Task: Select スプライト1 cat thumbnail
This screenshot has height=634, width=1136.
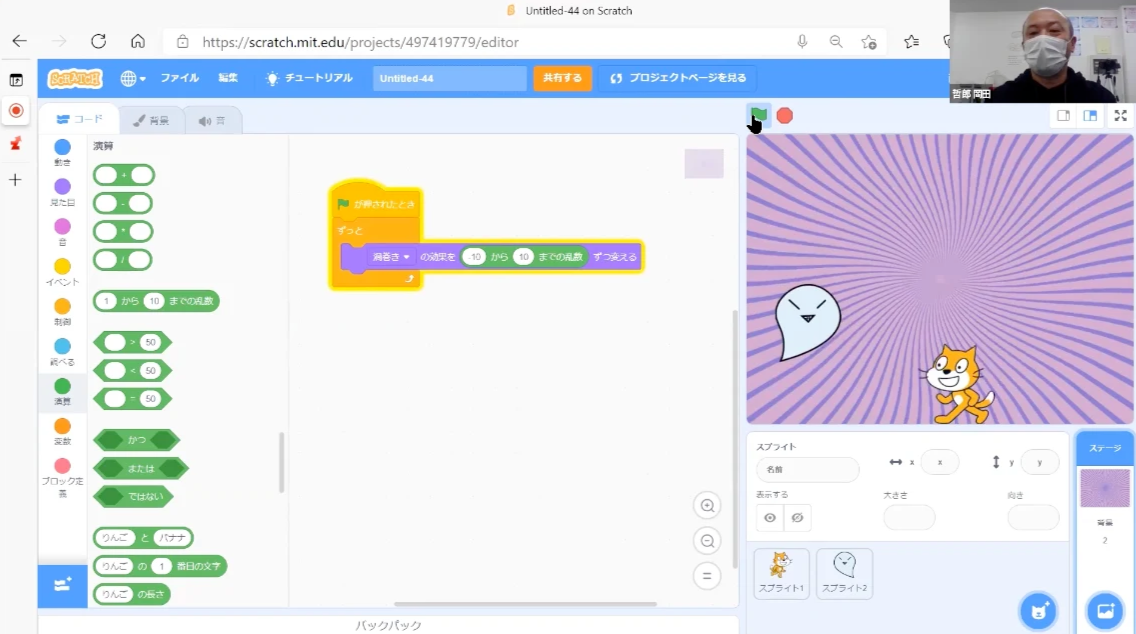Action: (781, 572)
